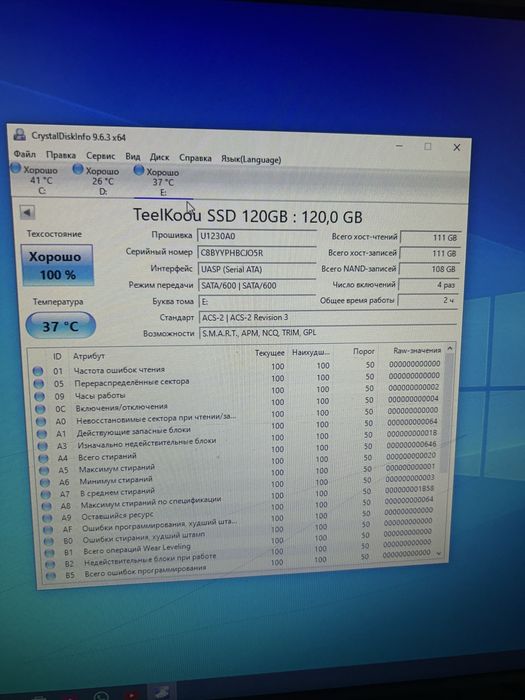Click status icon of attribute 0C Включения/отключения
Image resolution: width=525 pixels, height=700 pixels.
[x=41, y=408]
